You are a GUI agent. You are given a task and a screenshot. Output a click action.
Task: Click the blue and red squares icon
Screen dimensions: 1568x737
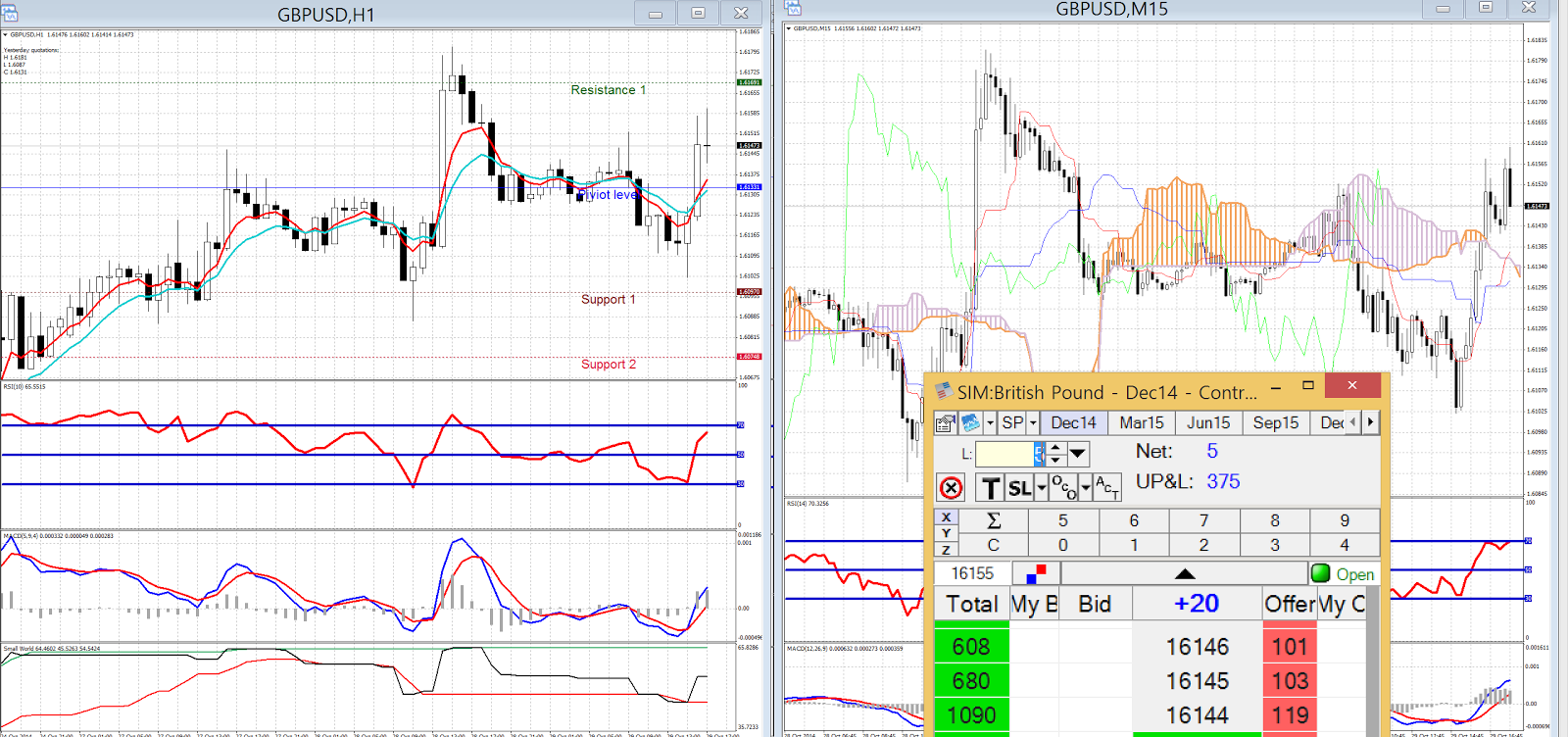click(1036, 573)
